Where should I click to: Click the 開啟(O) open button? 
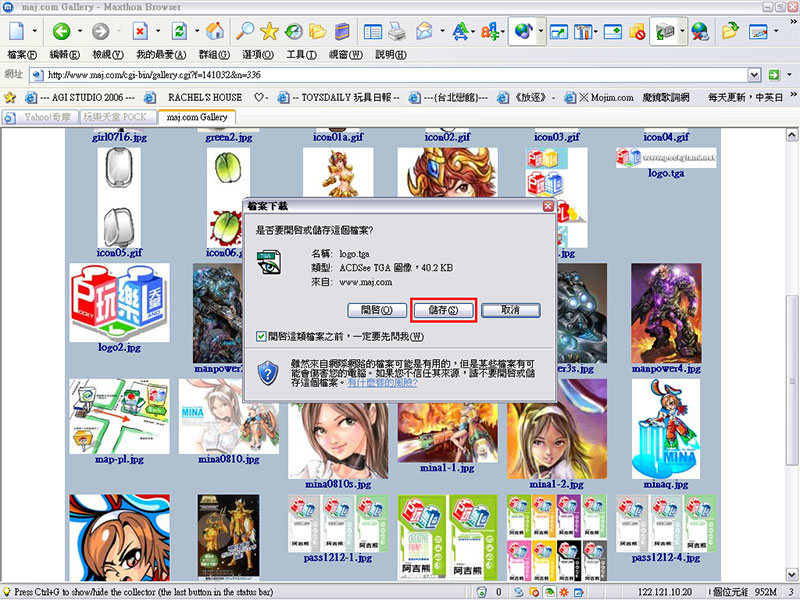tap(376, 311)
